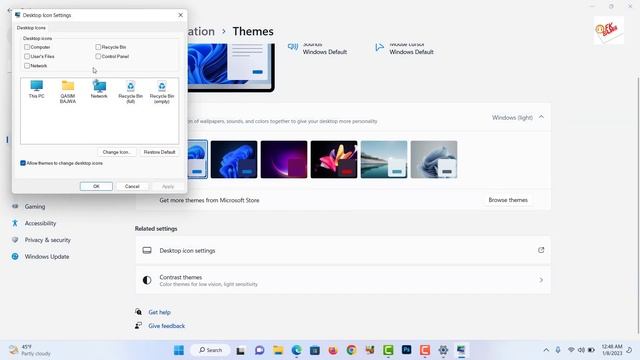Open Windows Update in Settings sidebar
The height and width of the screenshot is (360, 640).
[47, 257]
